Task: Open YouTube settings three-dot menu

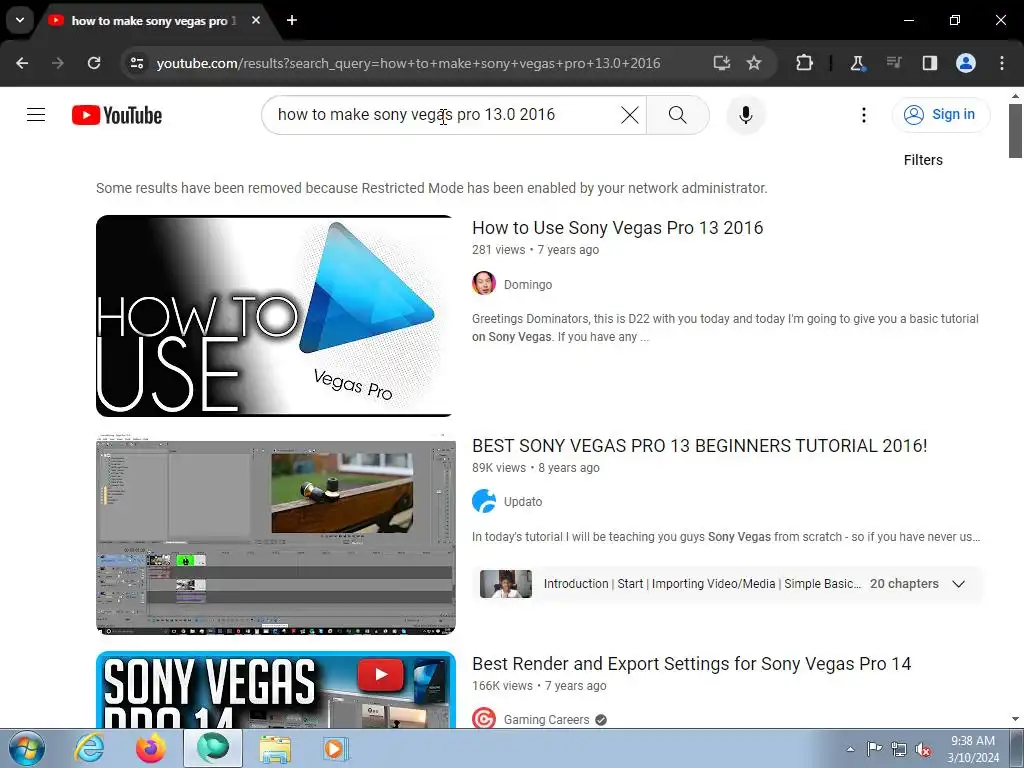Action: pos(863,115)
